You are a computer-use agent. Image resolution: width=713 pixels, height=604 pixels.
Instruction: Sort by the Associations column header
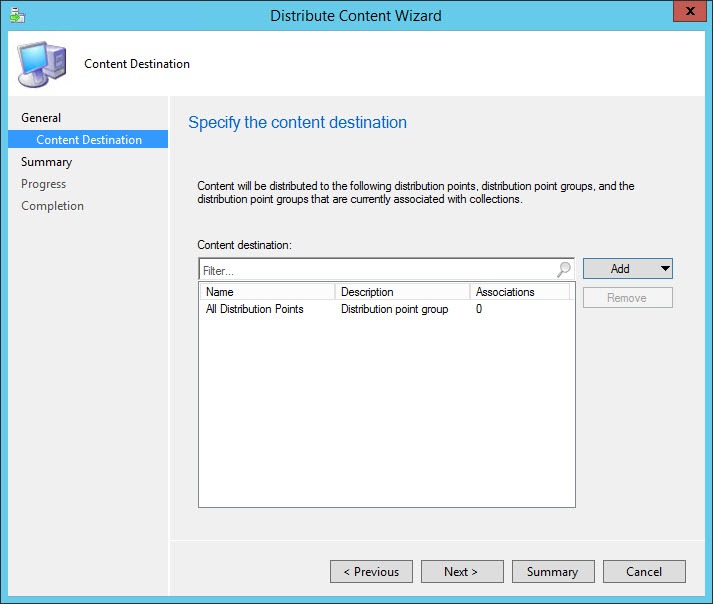pos(519,292)
